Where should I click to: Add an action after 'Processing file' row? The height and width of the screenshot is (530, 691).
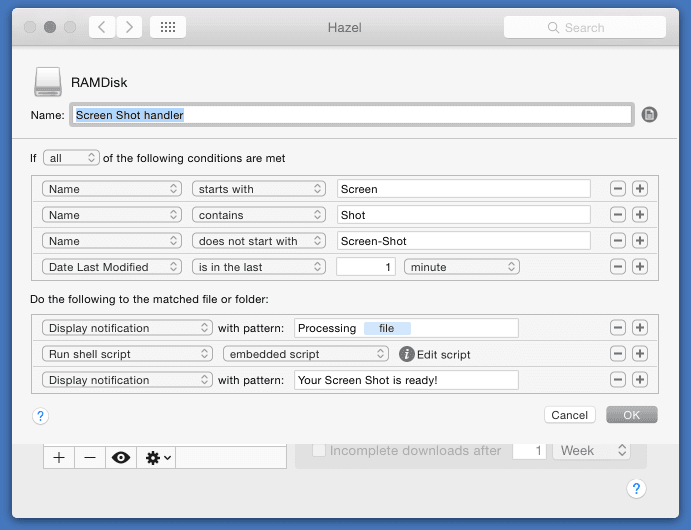(x=640, y=327)
